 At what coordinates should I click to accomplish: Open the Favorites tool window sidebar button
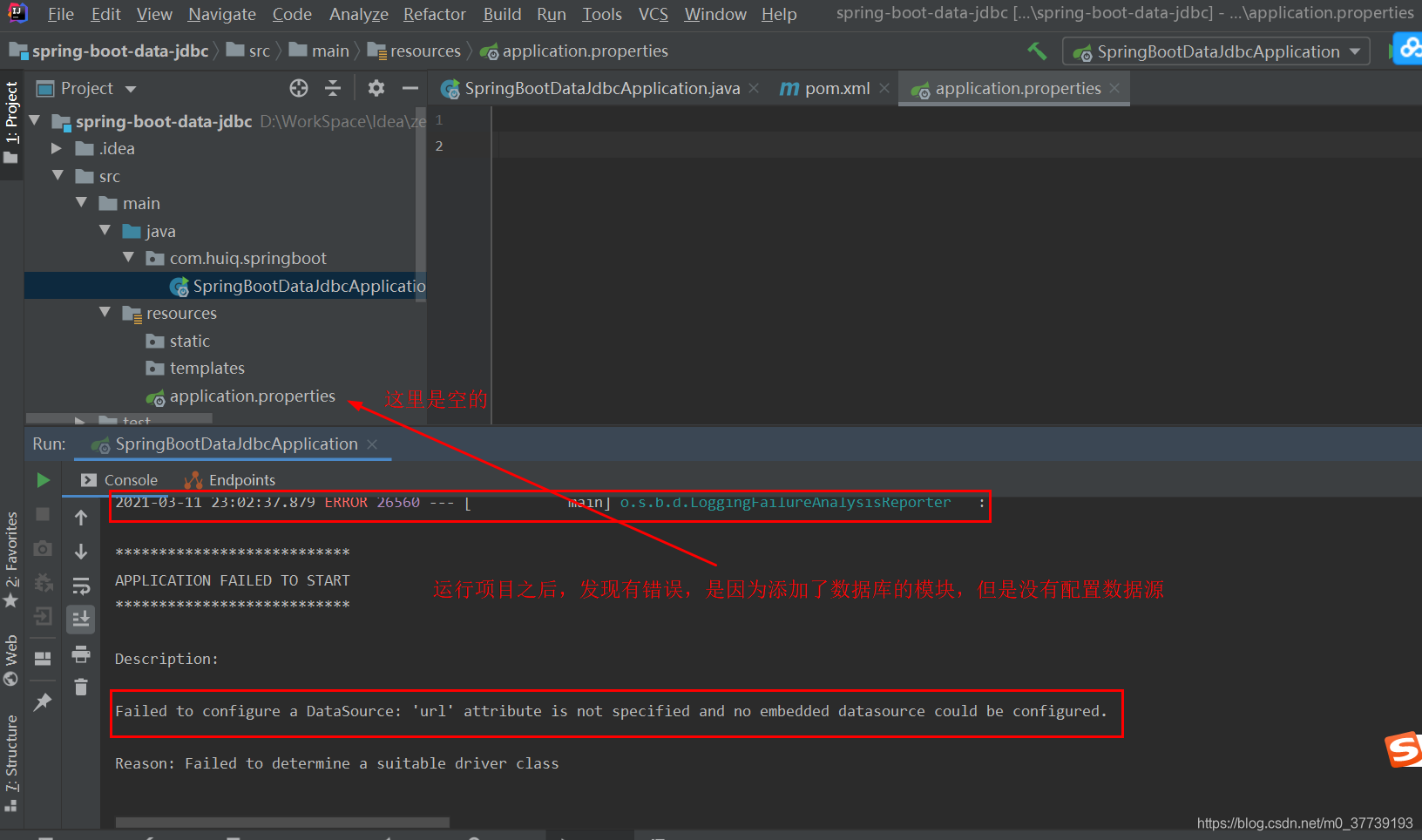tap(11, 559)
